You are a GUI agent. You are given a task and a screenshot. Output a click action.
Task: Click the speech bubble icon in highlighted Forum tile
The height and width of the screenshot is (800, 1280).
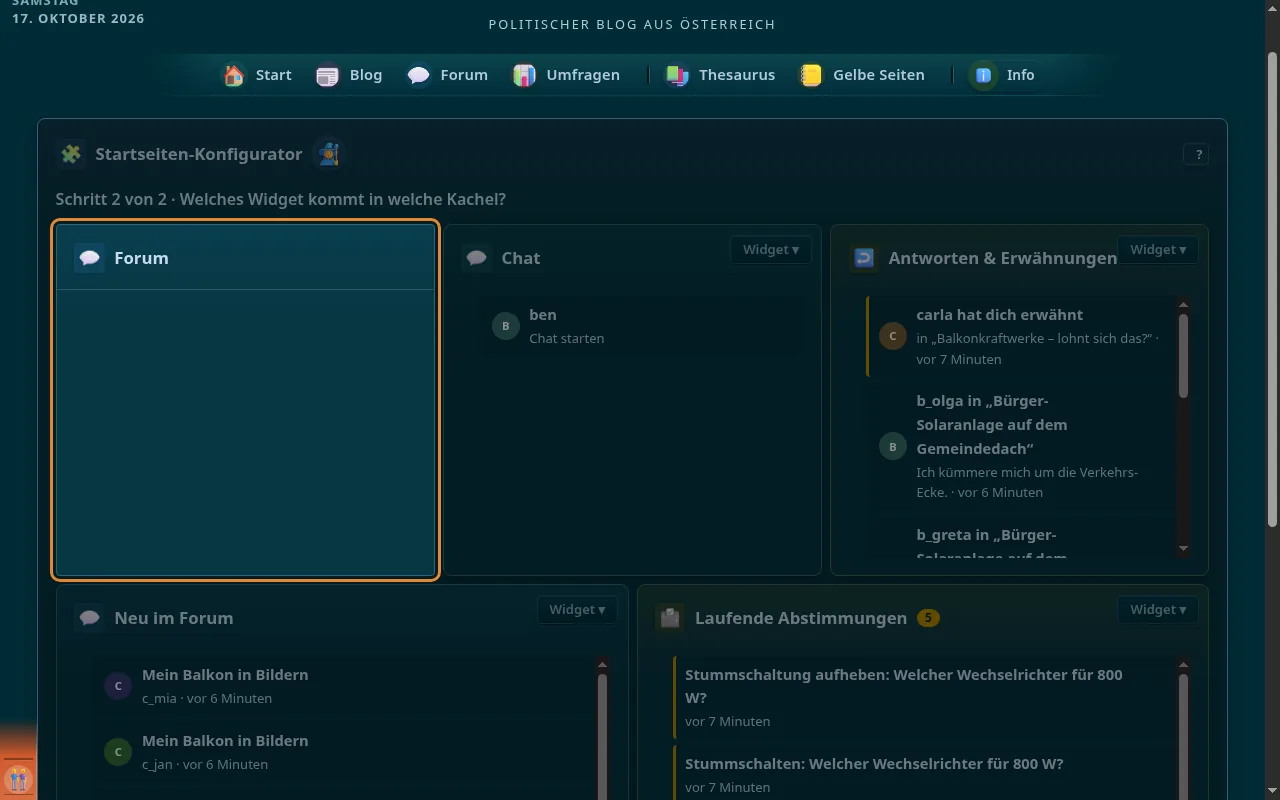click(x=90, y=258)
